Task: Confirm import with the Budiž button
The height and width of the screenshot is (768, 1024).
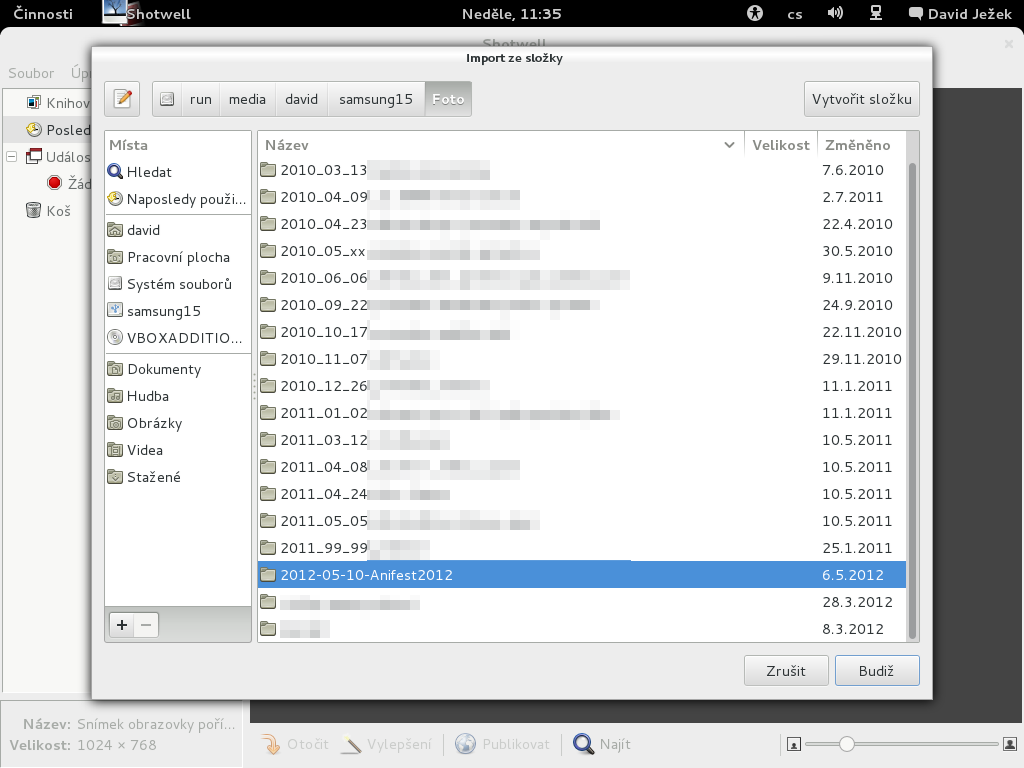Action: [876, 671]
